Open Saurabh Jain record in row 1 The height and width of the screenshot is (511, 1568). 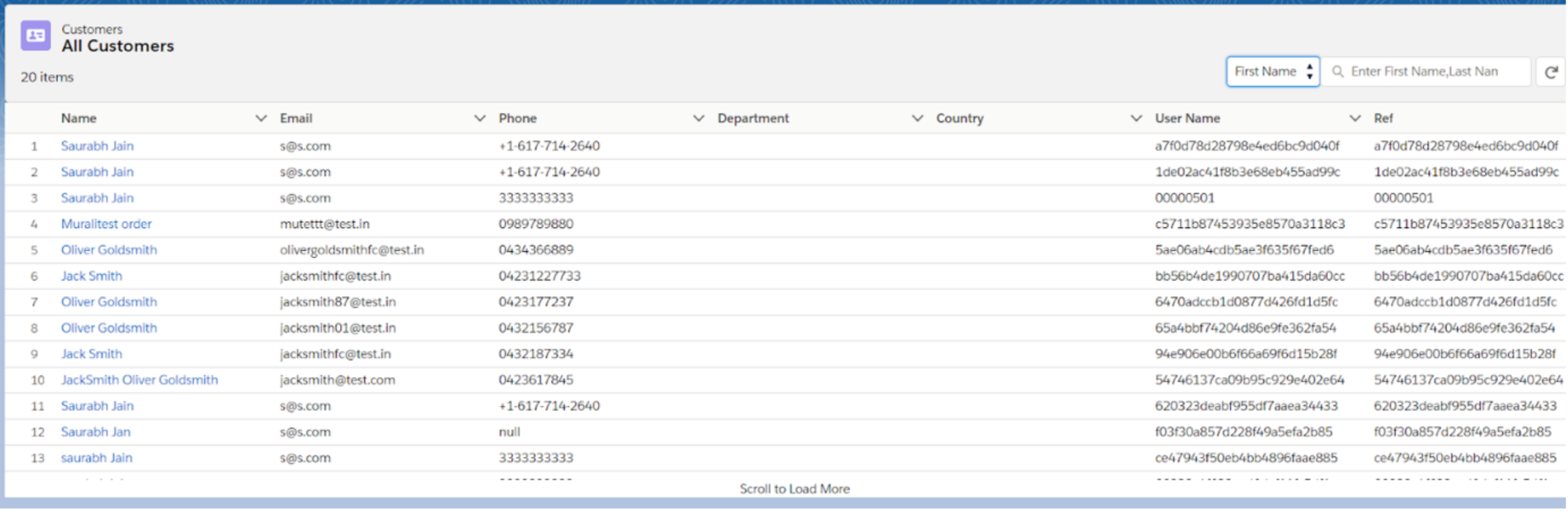tap(98, 146)
